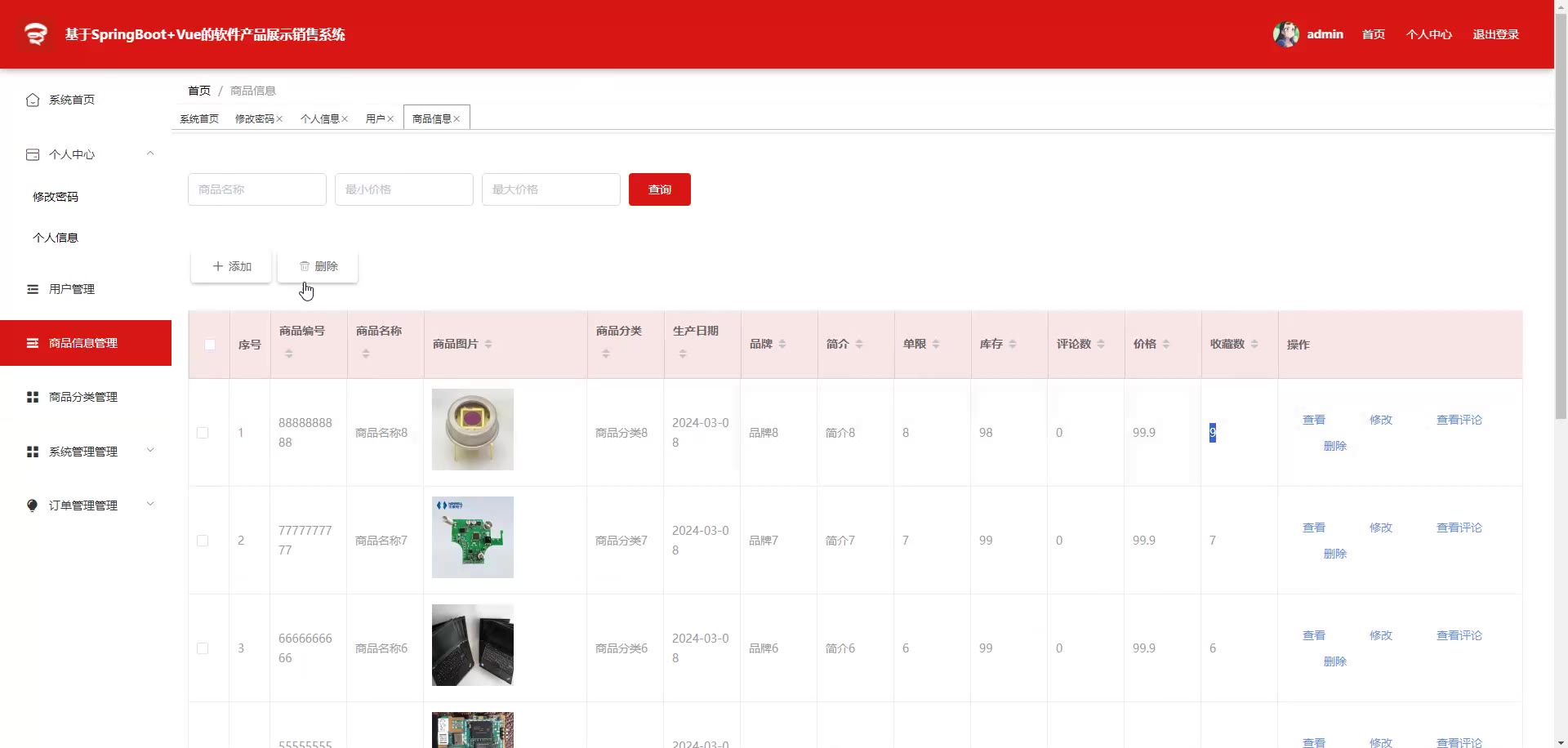Open 个人中心 in the header
This screenshot has height=748, width=1568.
[x=1429, y=34]
